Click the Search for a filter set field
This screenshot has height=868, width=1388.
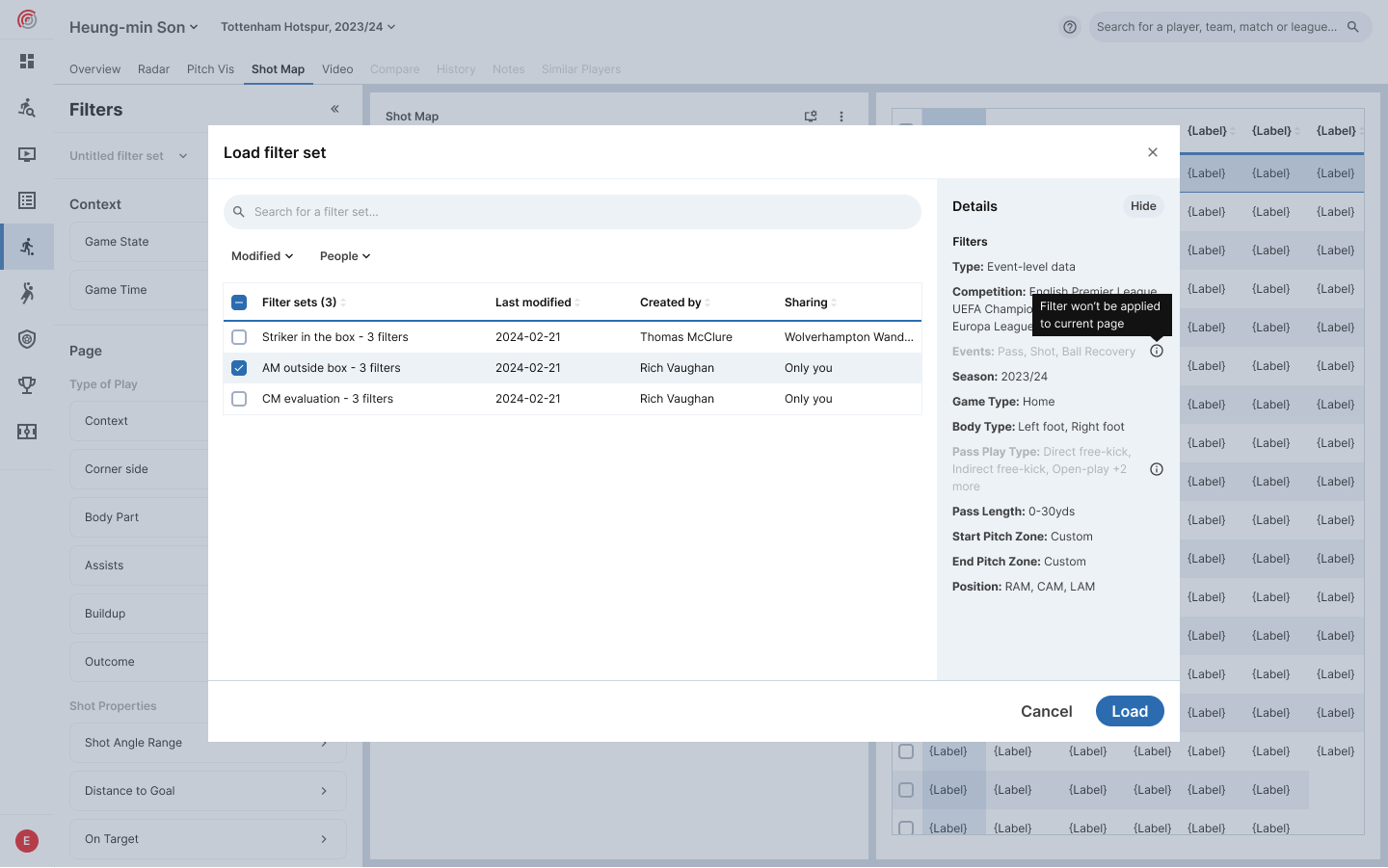tap(573, 212)
